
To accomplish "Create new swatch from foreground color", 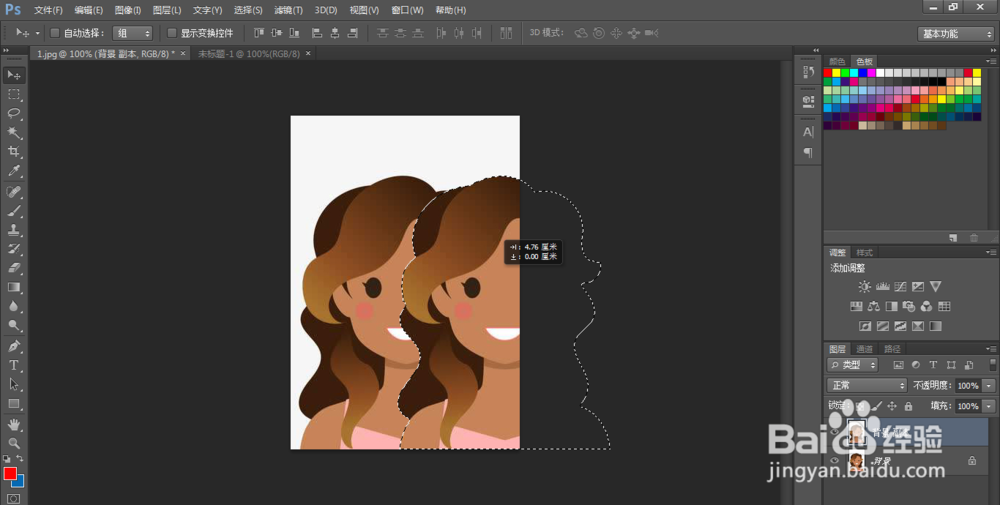I will coord(953,238).
